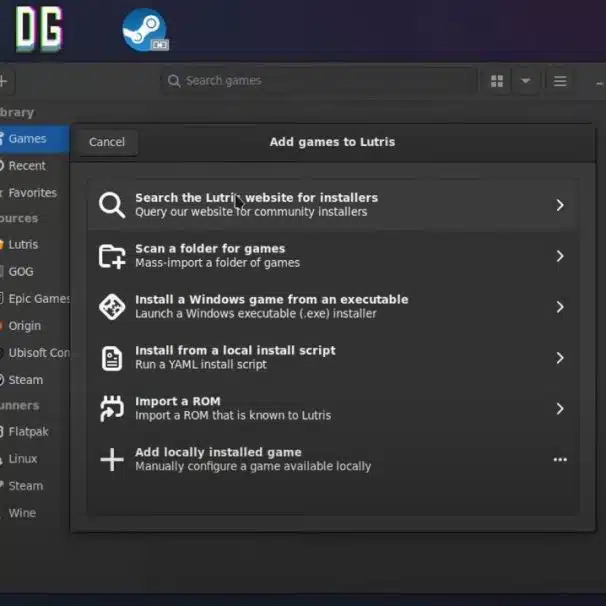Expand Install a Windows game chevron
Screen dimensions: 606x606
tap(560, 307)
